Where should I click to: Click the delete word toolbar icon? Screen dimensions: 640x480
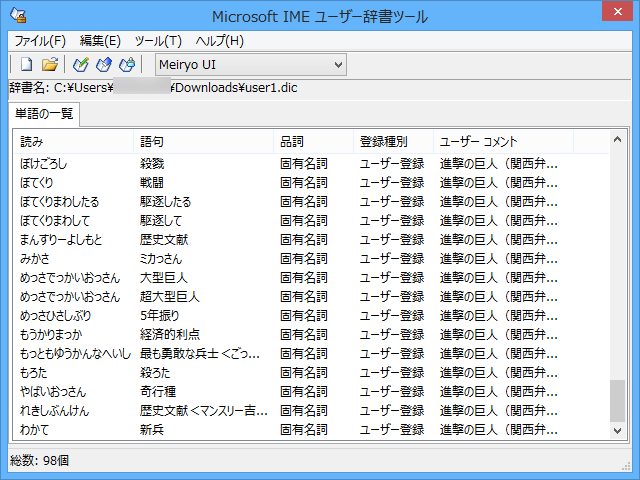[x=127, y=64]
